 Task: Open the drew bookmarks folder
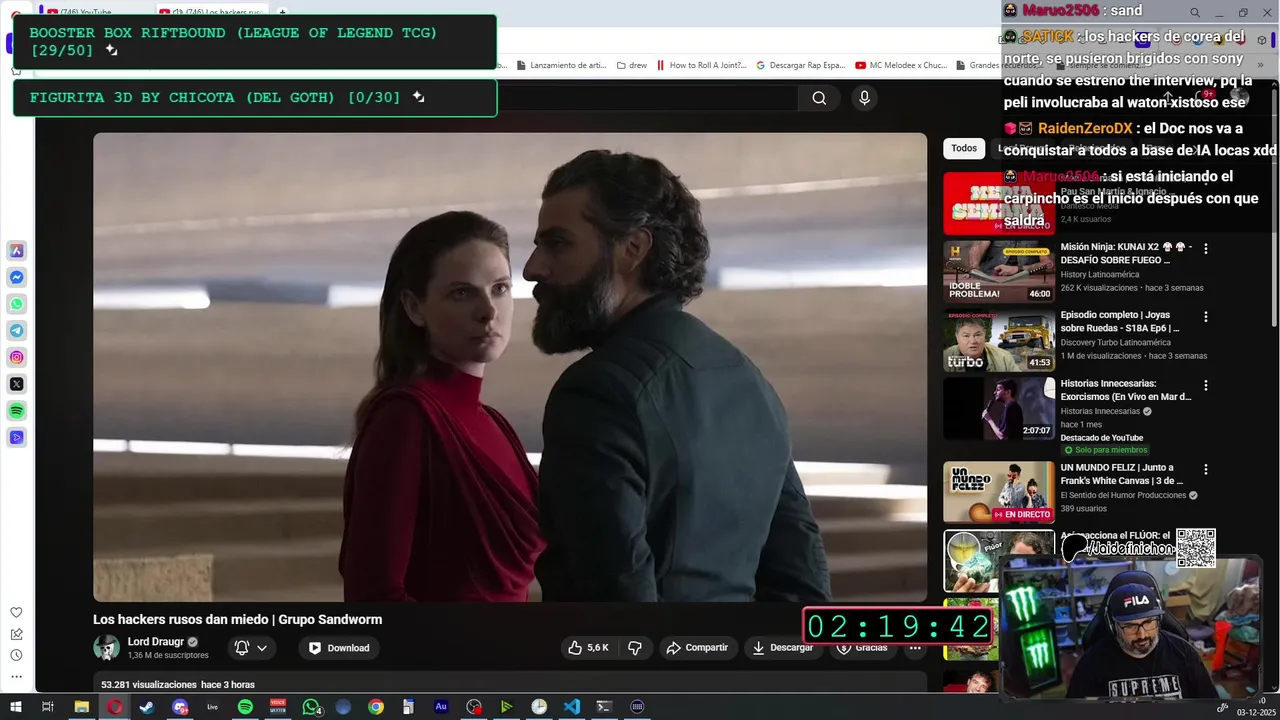[x=632, y=65]
